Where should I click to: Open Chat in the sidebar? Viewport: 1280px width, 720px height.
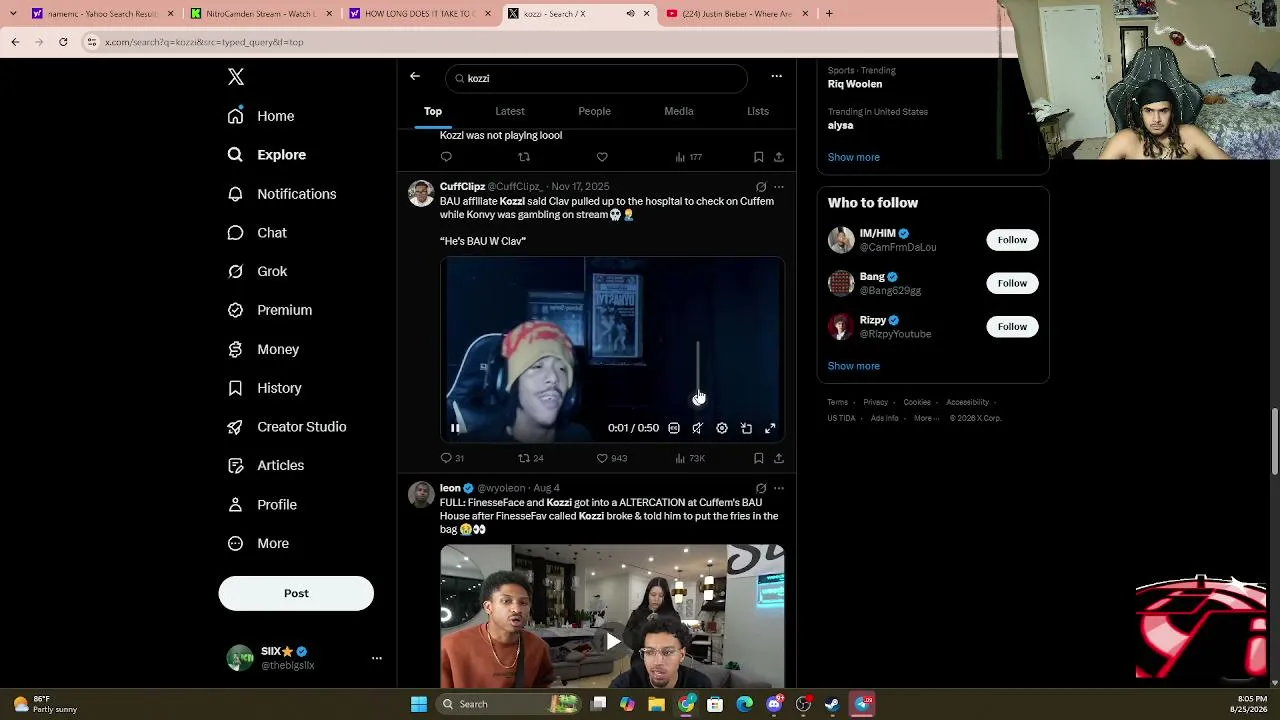coord(257,233)
